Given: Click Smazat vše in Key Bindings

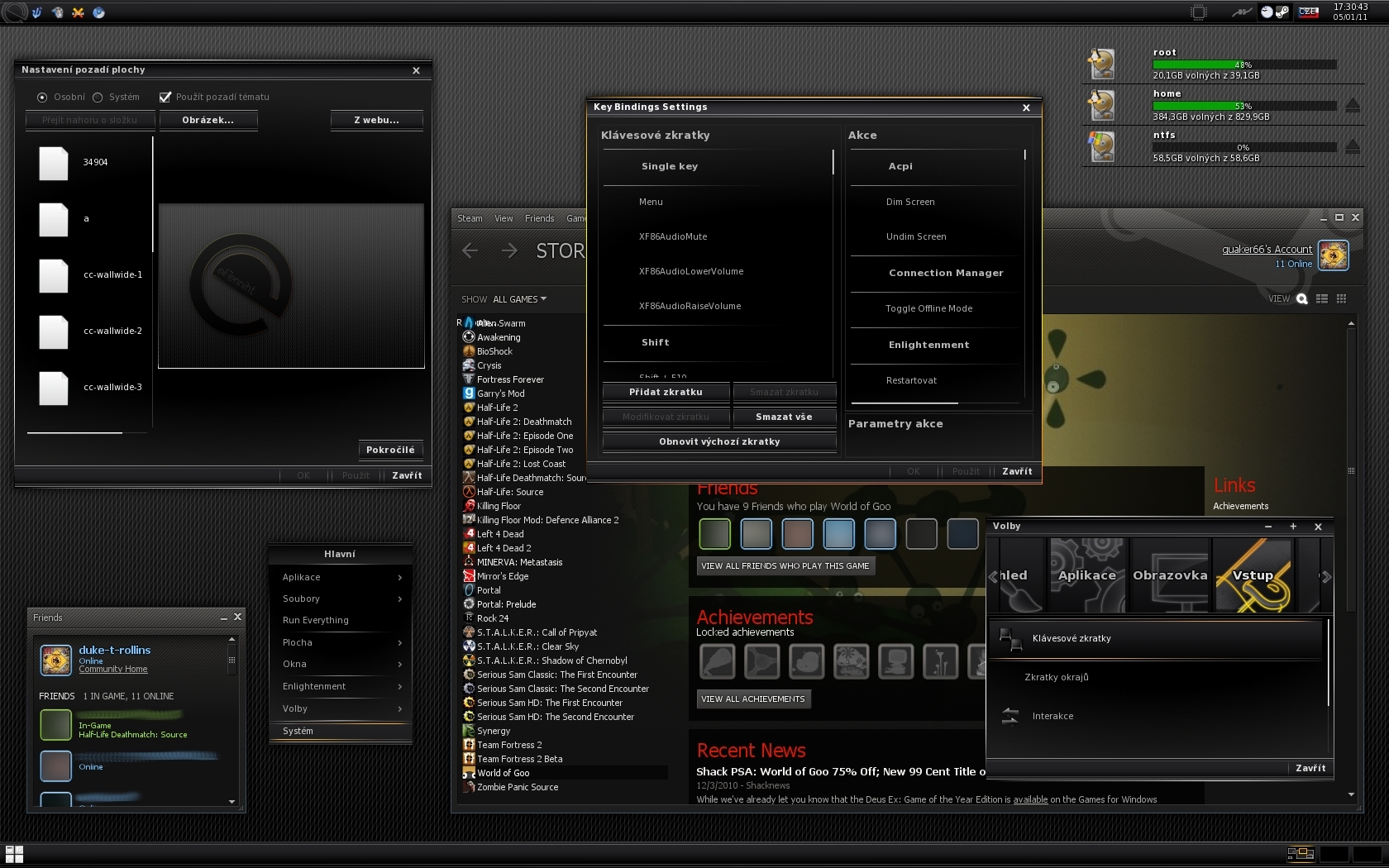Looking at the screenshot, I should click(x=784, y=417).
